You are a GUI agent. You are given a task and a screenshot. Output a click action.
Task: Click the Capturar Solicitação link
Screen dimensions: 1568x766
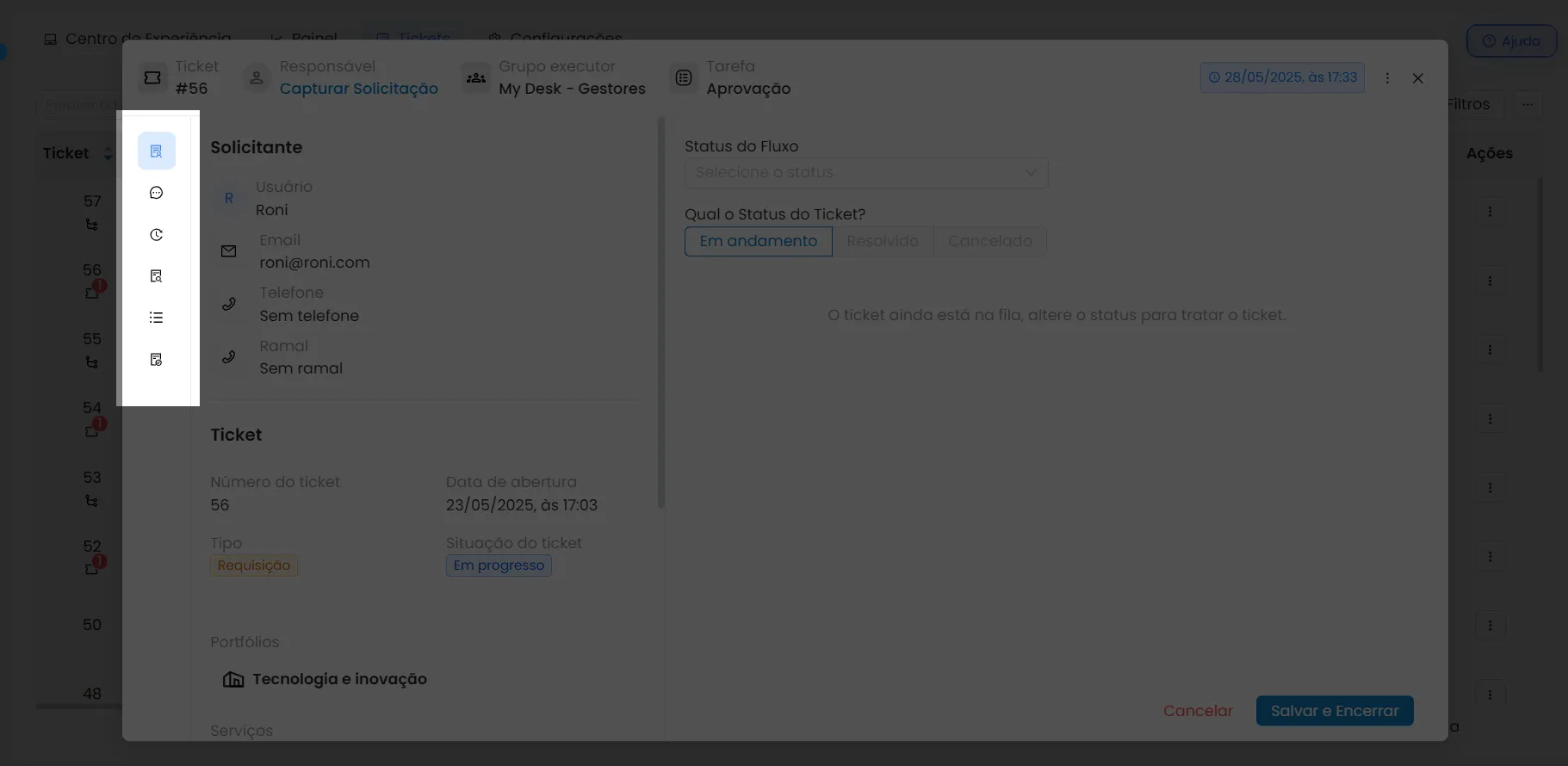pos(359,89)
